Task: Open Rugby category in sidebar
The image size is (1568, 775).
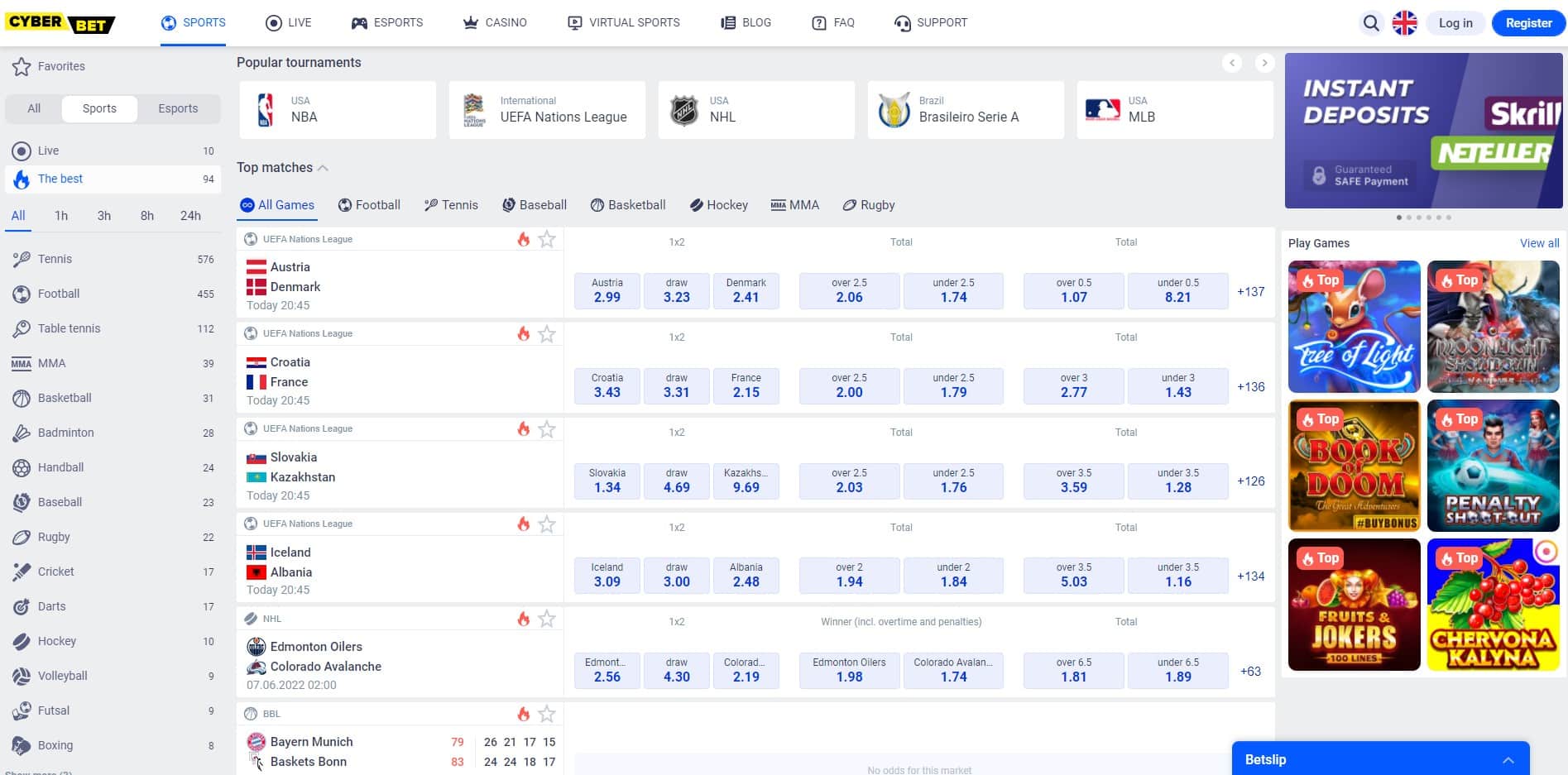Action: pyautogui.click(x=113, y=537)
